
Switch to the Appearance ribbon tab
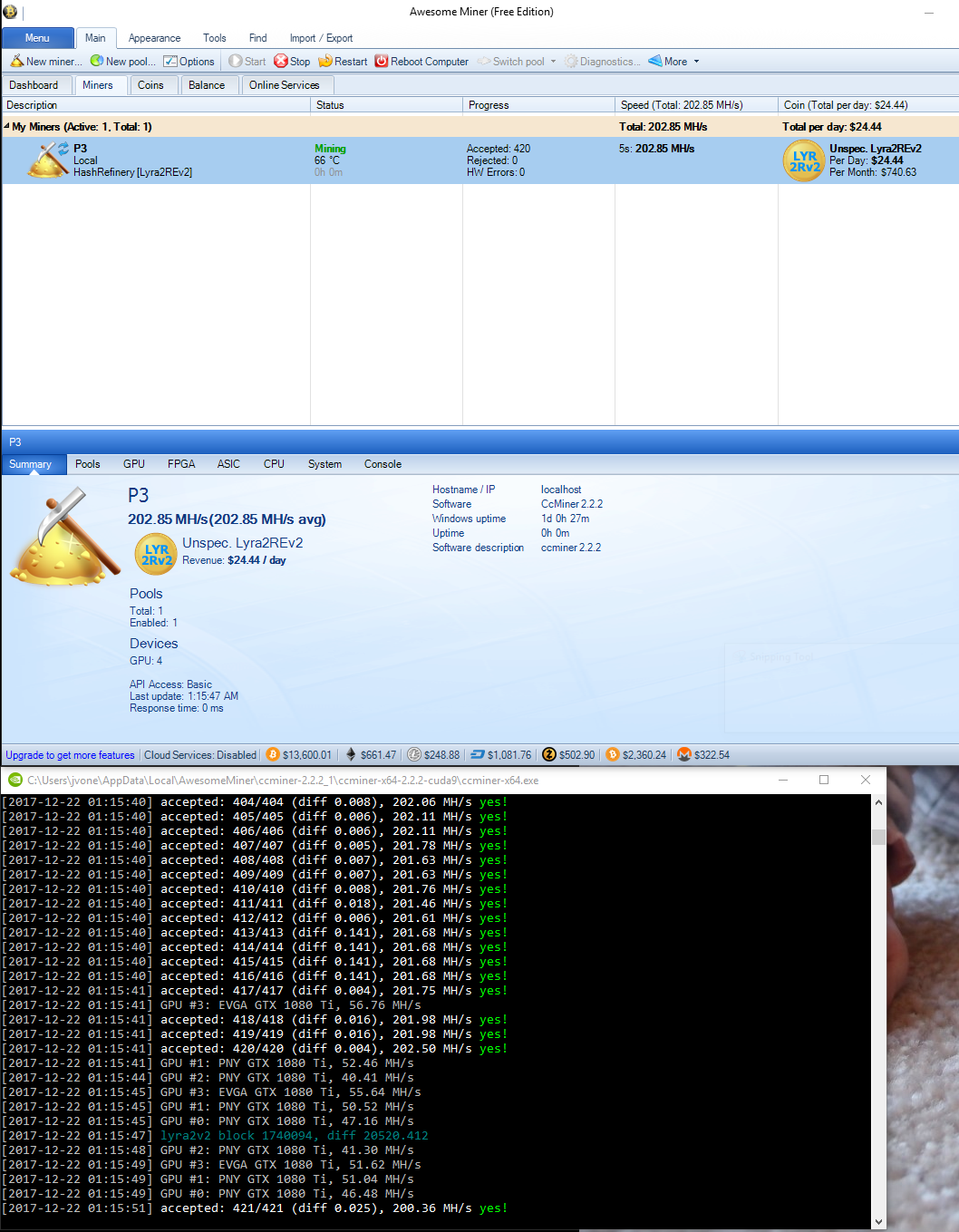tap(154, 38)
